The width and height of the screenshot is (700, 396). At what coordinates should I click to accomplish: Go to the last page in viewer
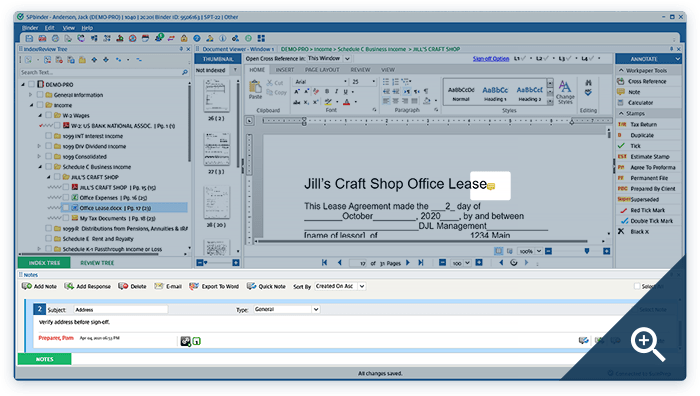pyautogui.click(x=421, y=263)
